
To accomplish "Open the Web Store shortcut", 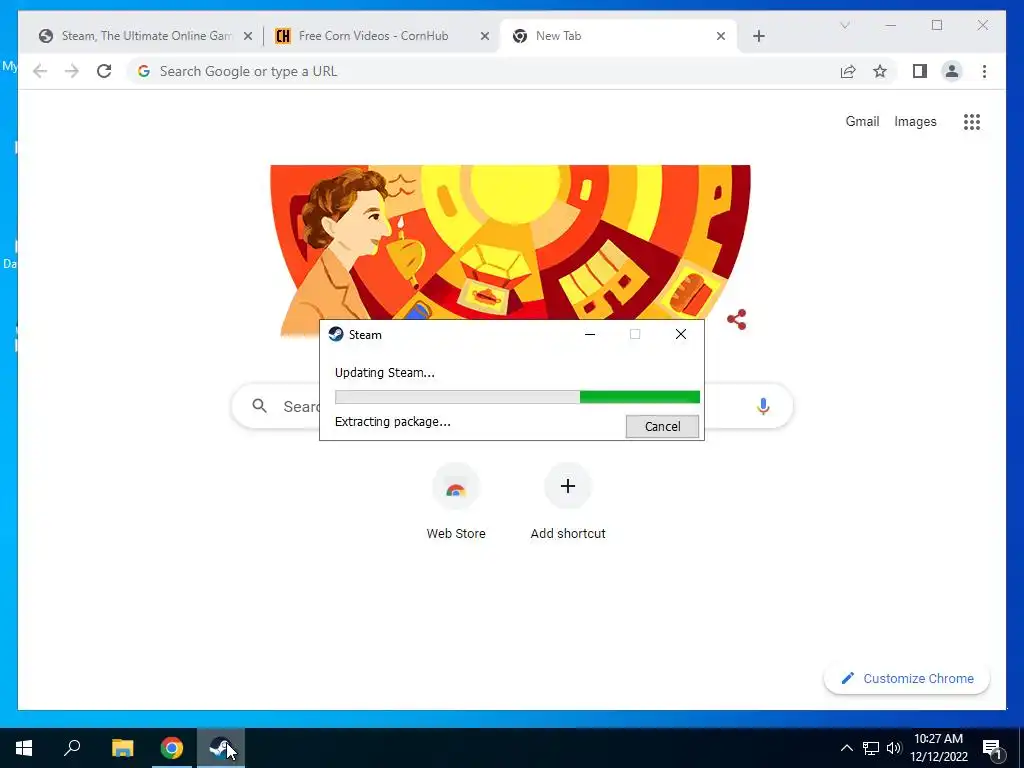I will (456, 502).
